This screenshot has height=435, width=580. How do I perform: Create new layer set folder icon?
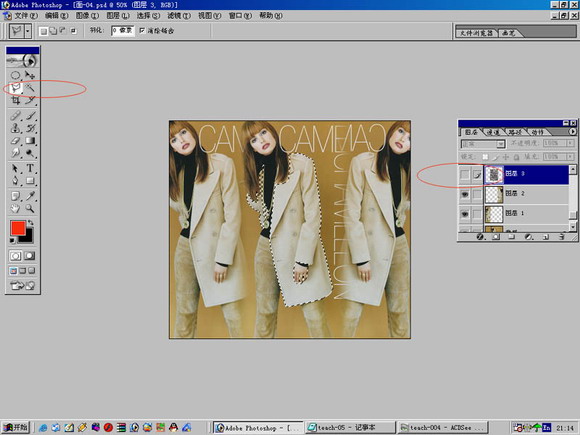[512, 237]
